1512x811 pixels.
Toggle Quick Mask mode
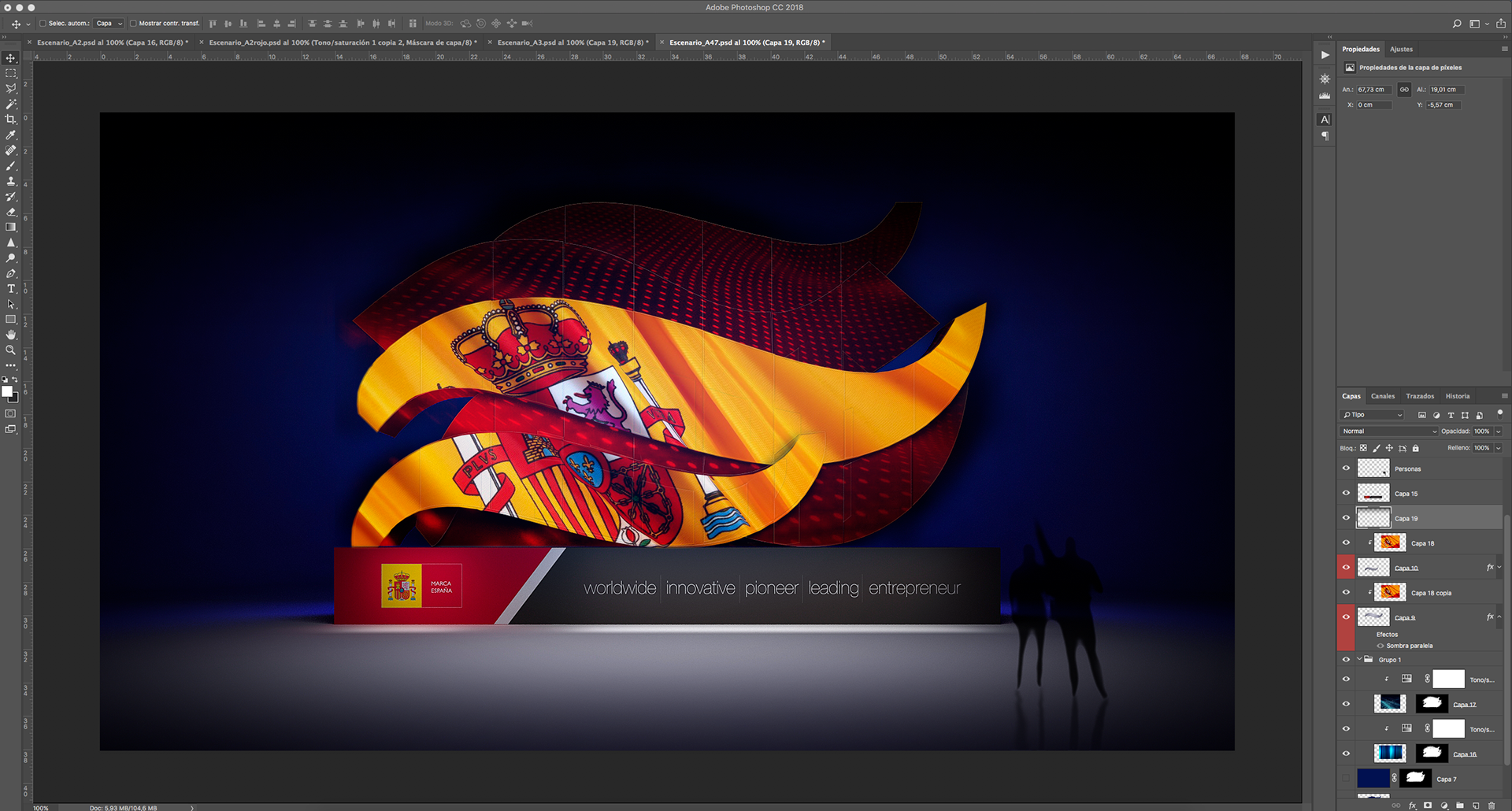pyautogui.click(x=11, y=413)
